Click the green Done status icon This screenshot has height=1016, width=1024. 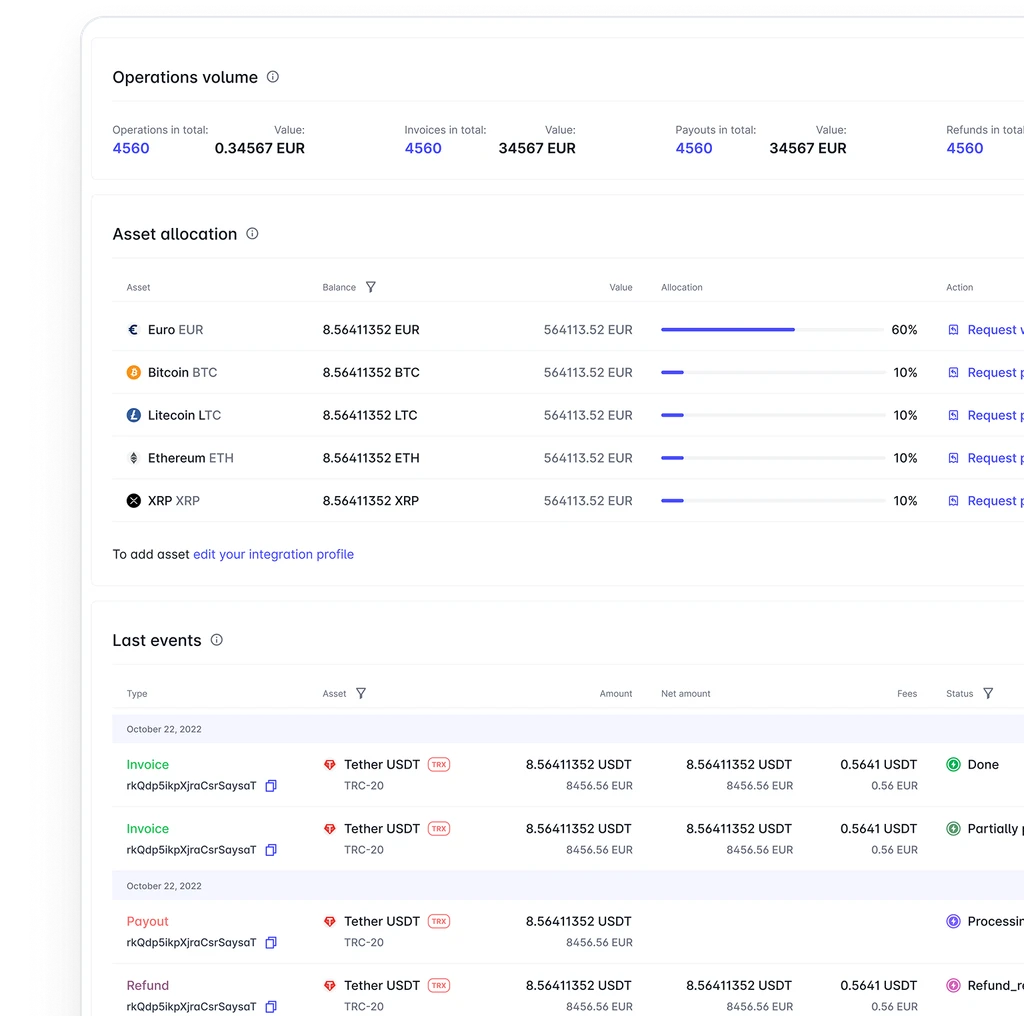[x=953, y=765]
